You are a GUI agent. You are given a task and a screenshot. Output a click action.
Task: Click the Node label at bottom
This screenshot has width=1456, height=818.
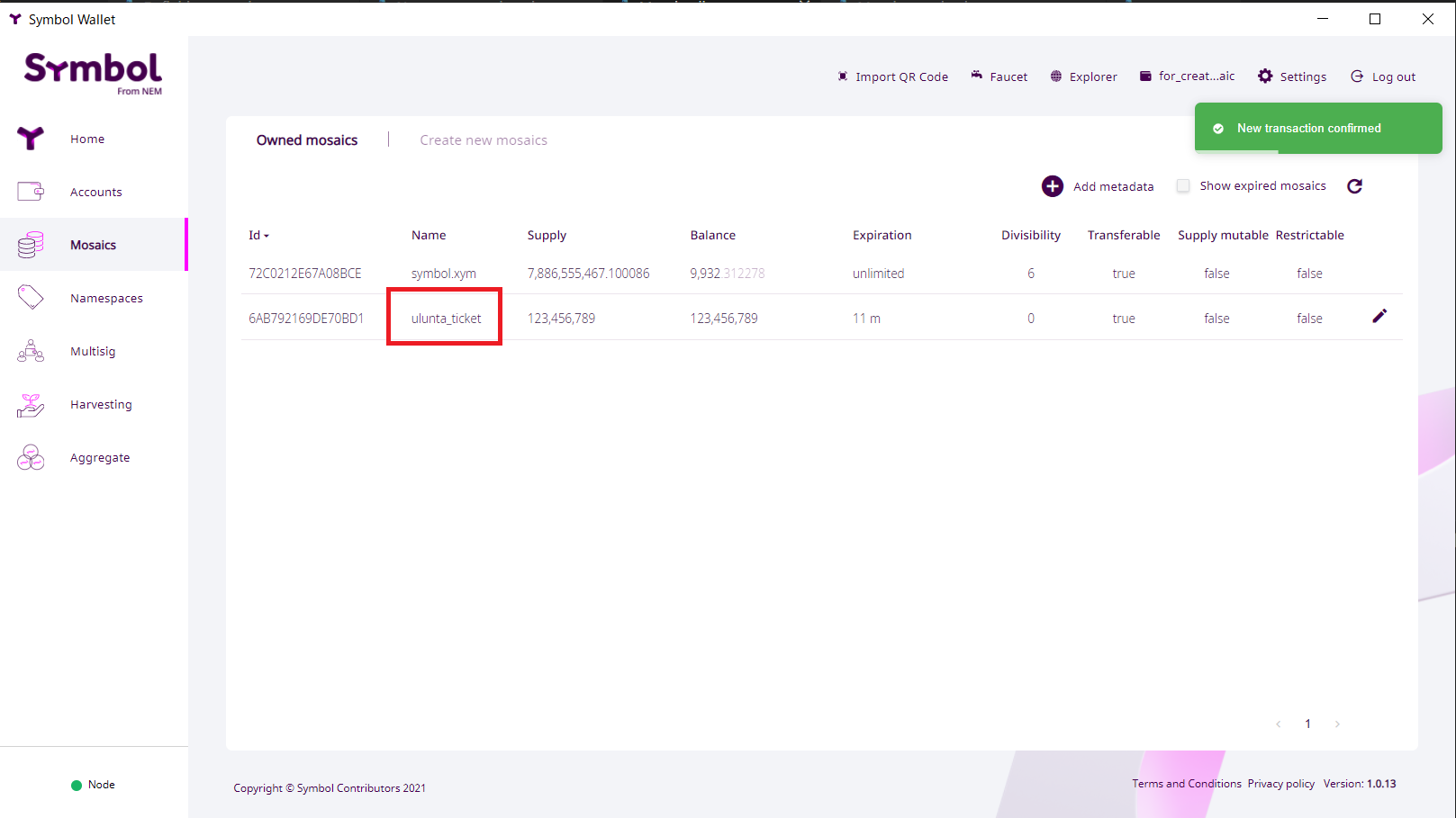pos(102,785)
